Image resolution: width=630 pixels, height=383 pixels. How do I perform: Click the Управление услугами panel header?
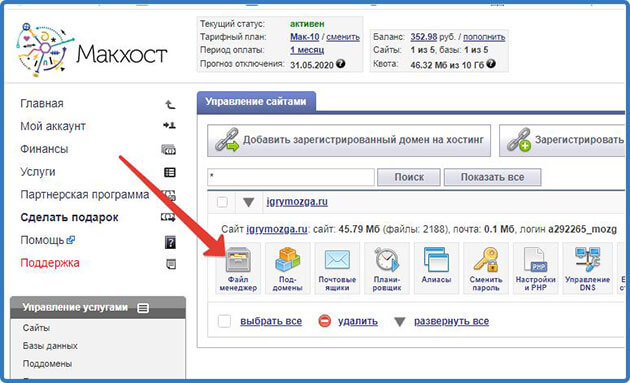[x=98, y=308]
